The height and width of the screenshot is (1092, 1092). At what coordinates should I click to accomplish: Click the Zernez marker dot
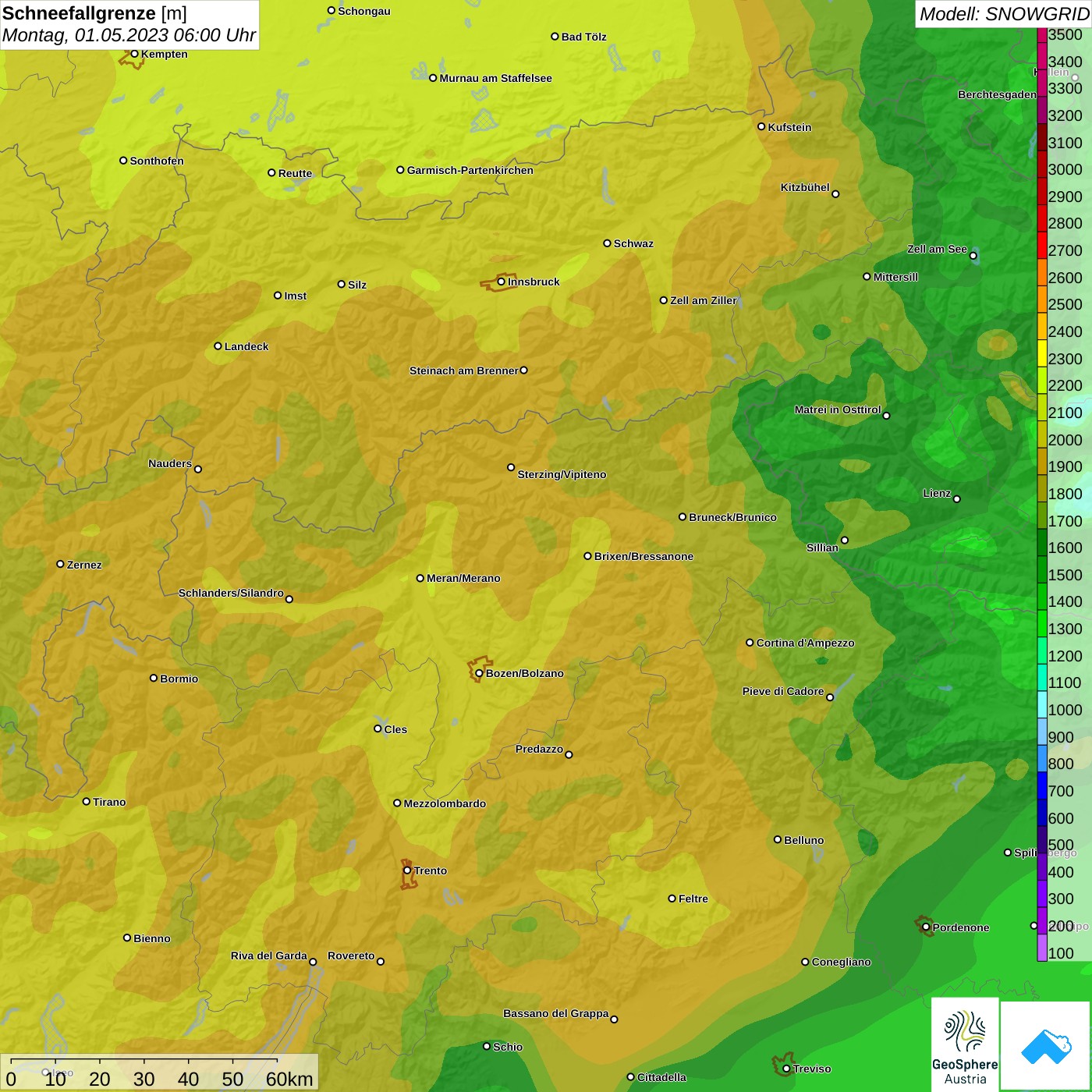pos(60,564)
